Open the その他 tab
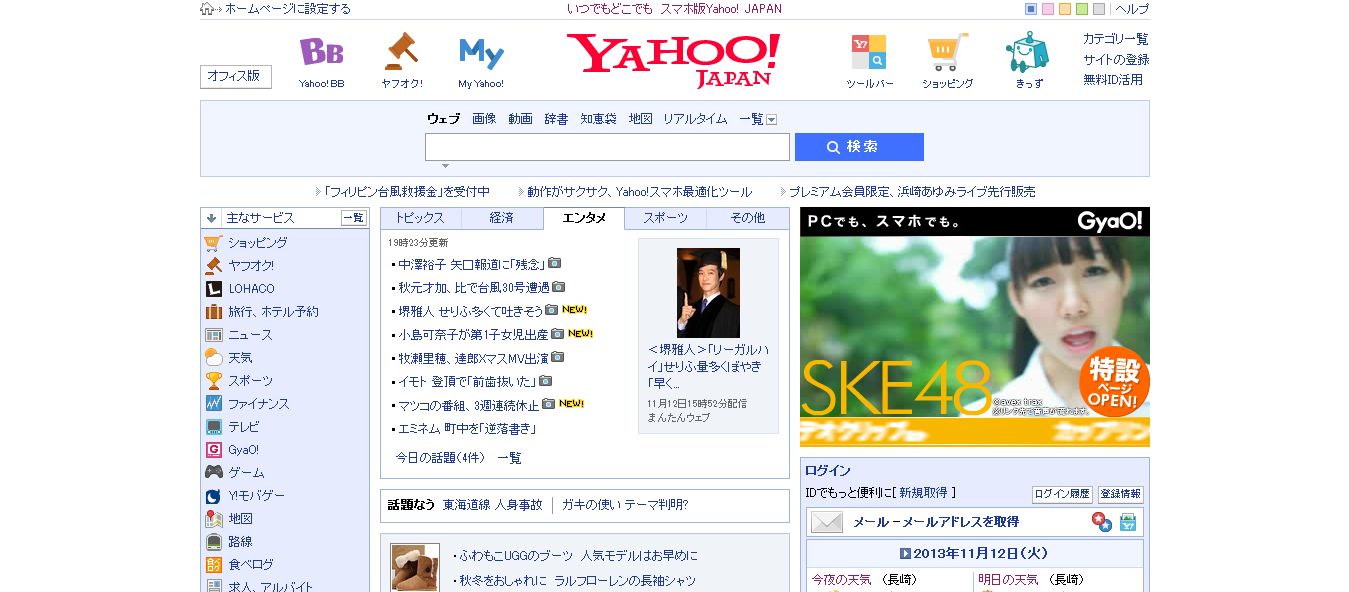Screen dimensions: 1349x592 [747, 218]
